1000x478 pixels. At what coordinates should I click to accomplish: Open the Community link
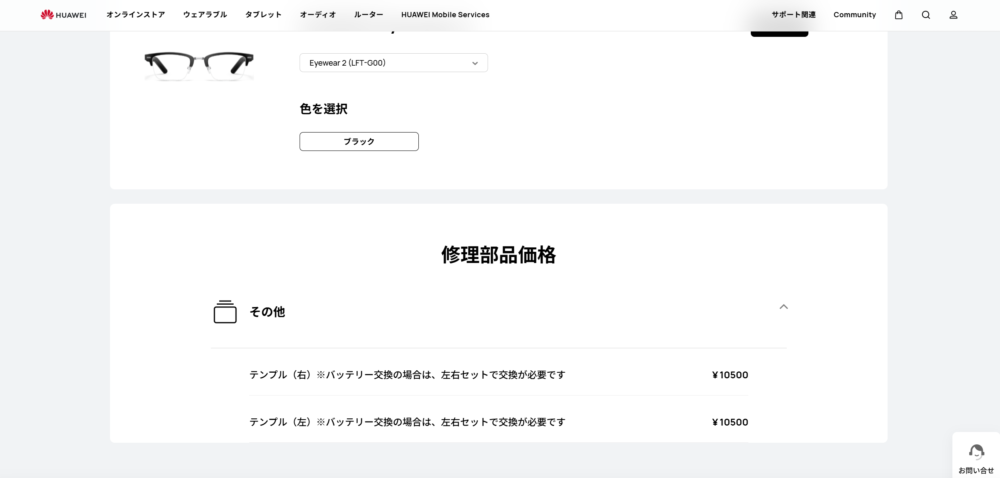[x=855, y=15]
